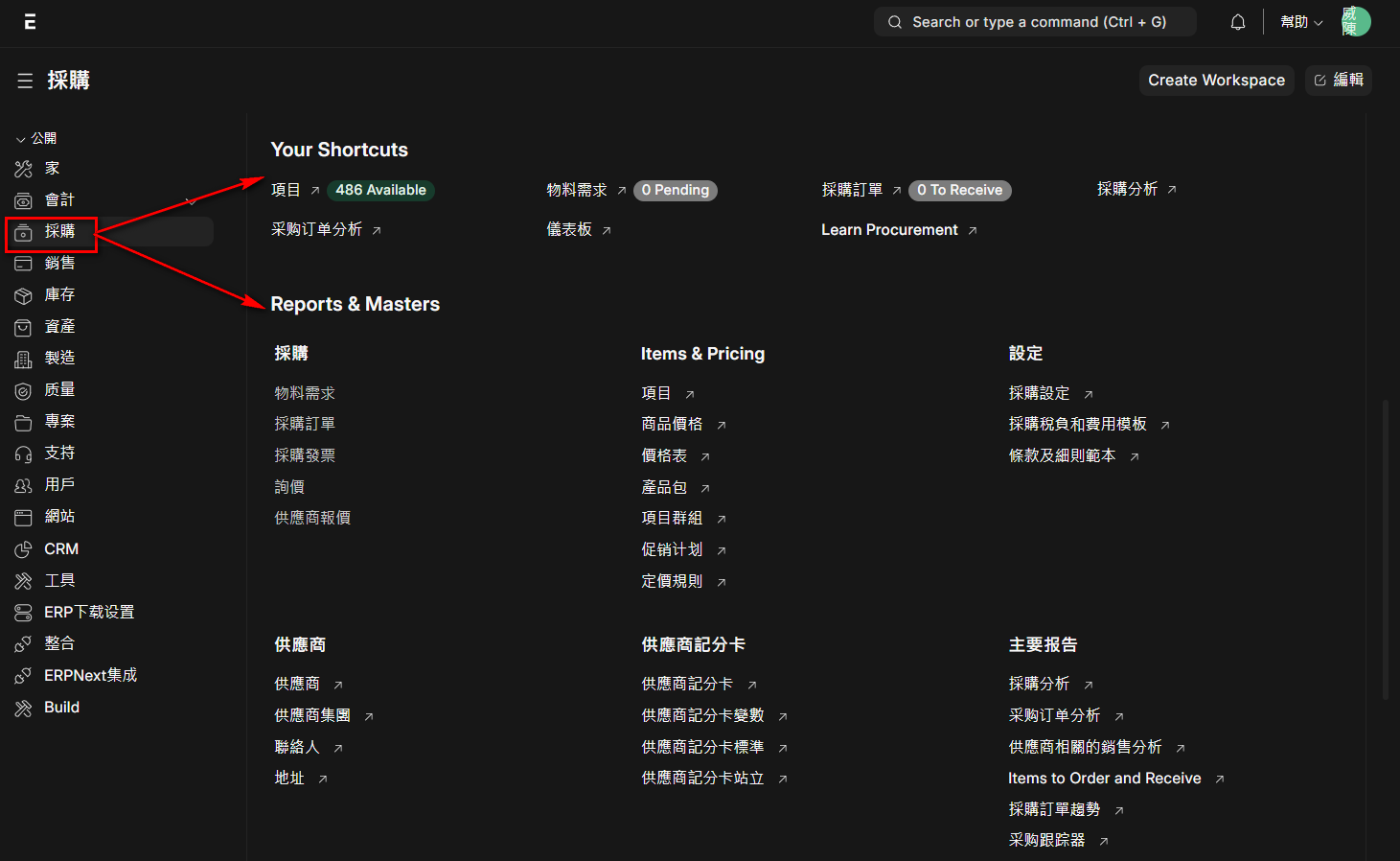Click the ERPNext logo at the top left

[x=30, y=22]
